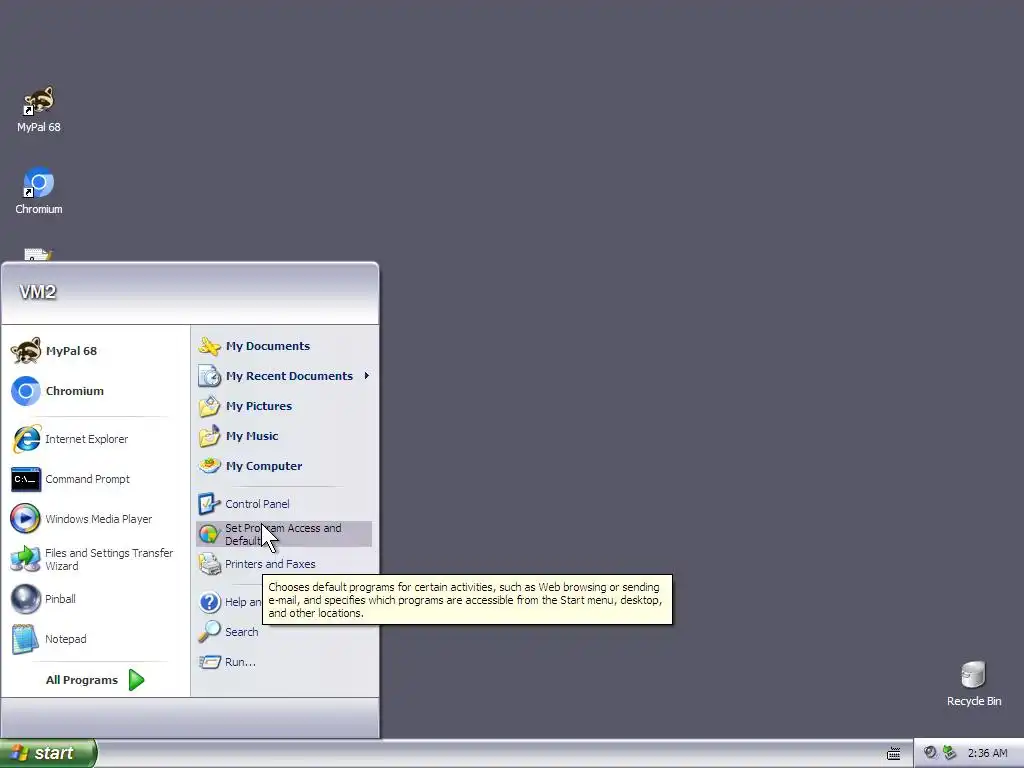Click the Files and Settings Transfer Wizard icon
The height and width of the screenshot is (768, 1024).
[26, 559]
